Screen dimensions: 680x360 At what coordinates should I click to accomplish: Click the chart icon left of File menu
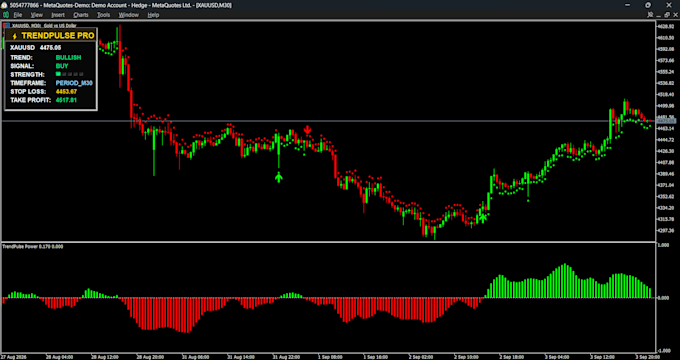tap(6, 15)
